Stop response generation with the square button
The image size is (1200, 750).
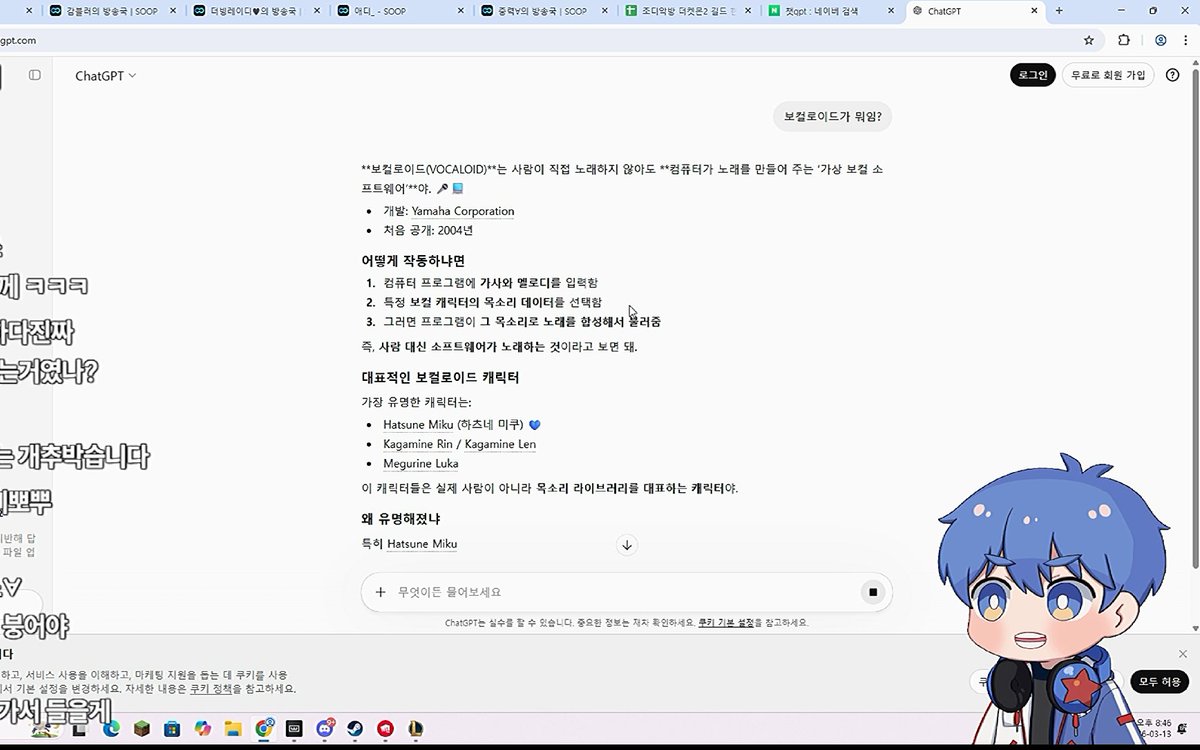[x=872, y=592]
